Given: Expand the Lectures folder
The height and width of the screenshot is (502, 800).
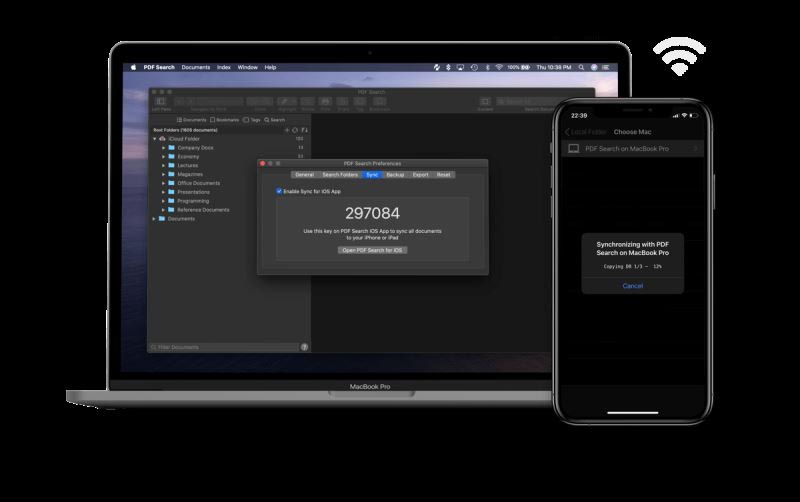Looking at the screenshot, I should click(163, 165).
